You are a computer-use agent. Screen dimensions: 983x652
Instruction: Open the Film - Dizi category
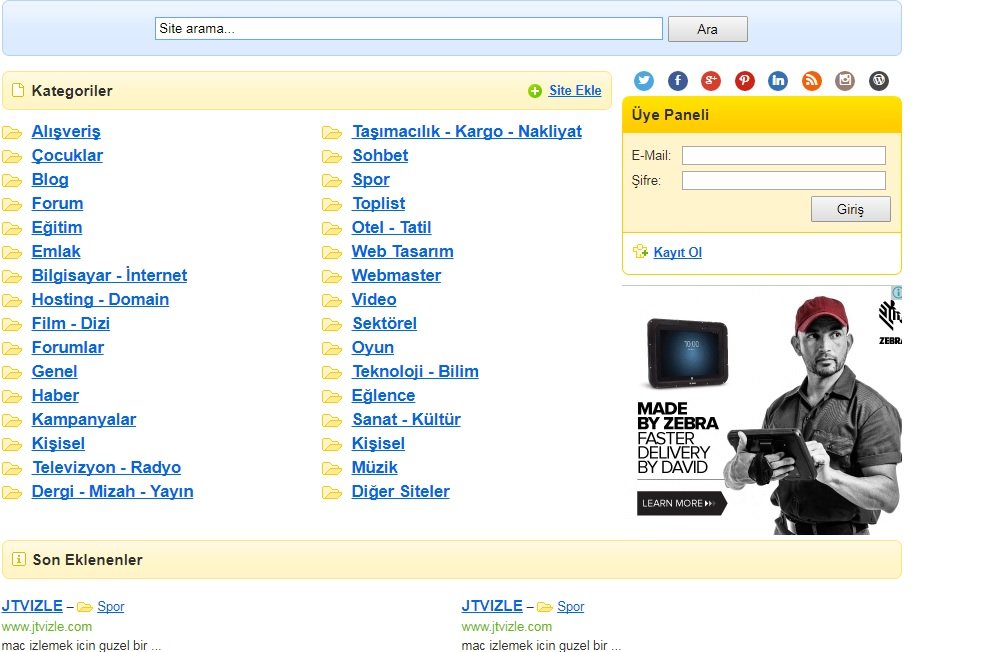pyautogui.click(x=71, y=323)
